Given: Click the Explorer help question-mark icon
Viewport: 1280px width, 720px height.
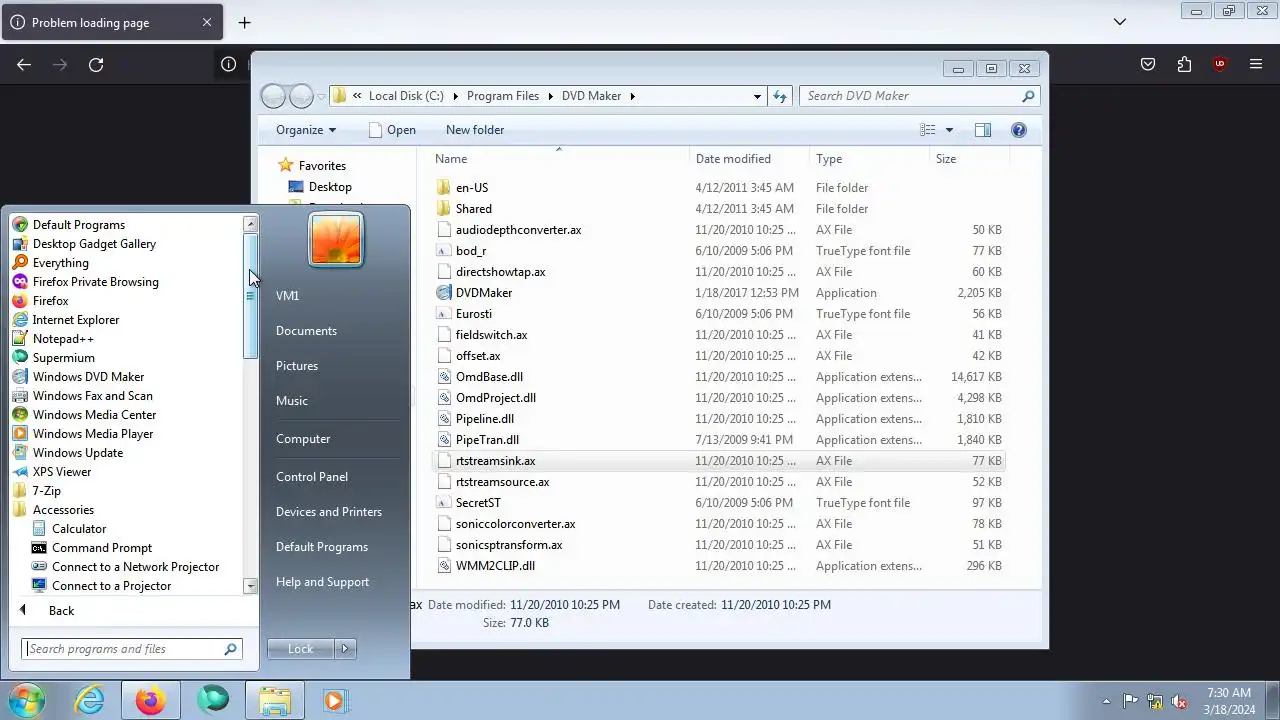Looking at the screenshot, I should 1019,130.
